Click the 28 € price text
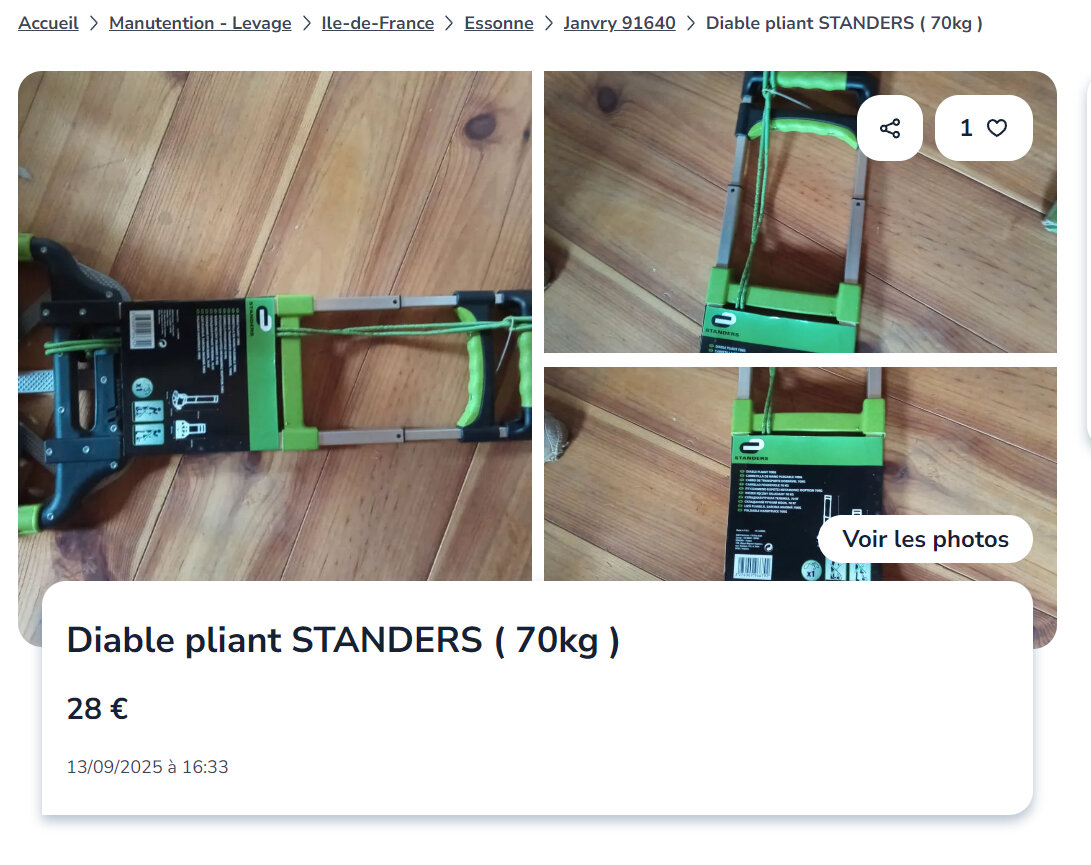The width and height of the screenshot is (1091, 865). point(97,709)
